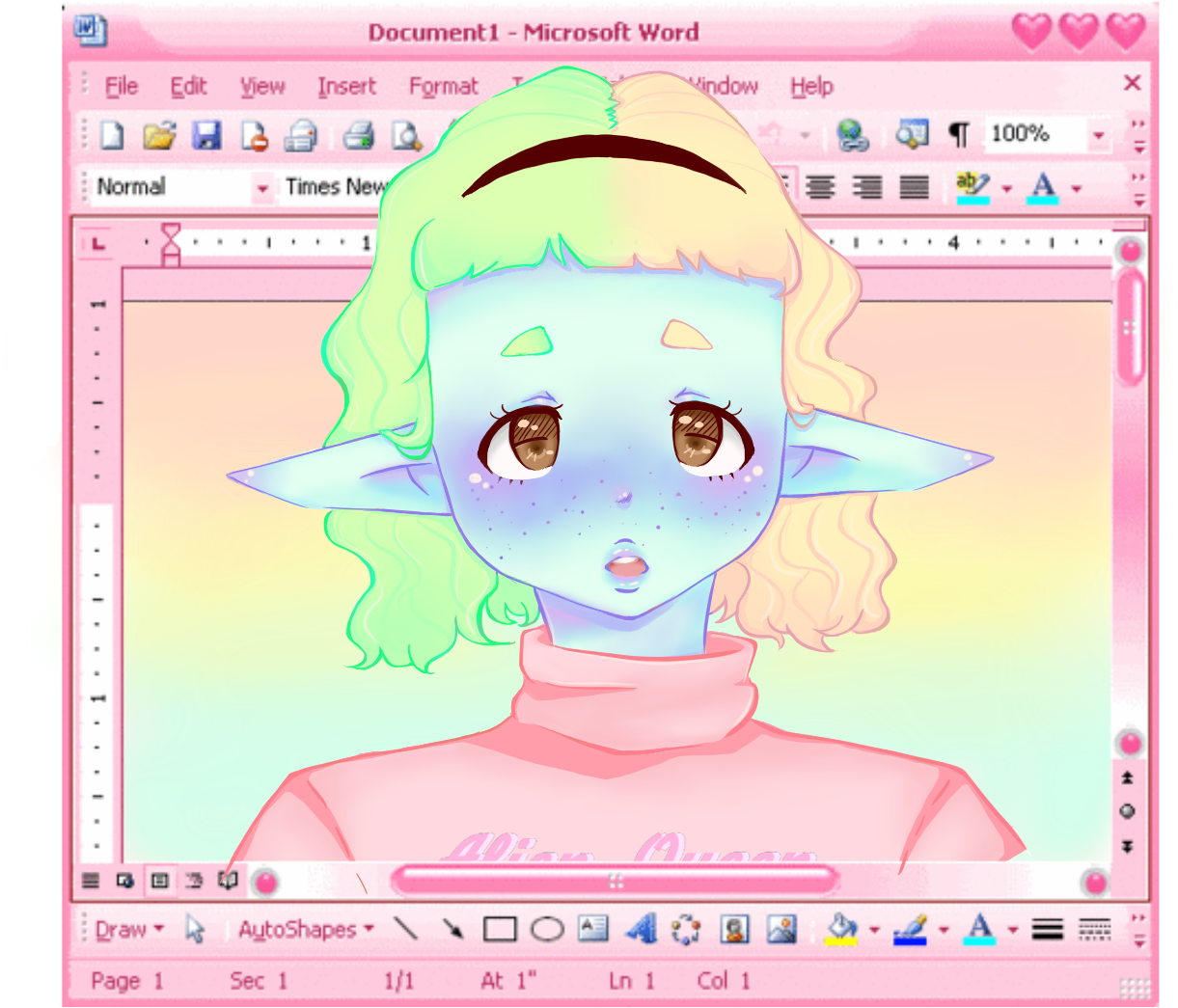The height and width of the screenshot is (1008, 1178).
Task: Switch to Print Layout view
Action: click(x=159, y=880)
